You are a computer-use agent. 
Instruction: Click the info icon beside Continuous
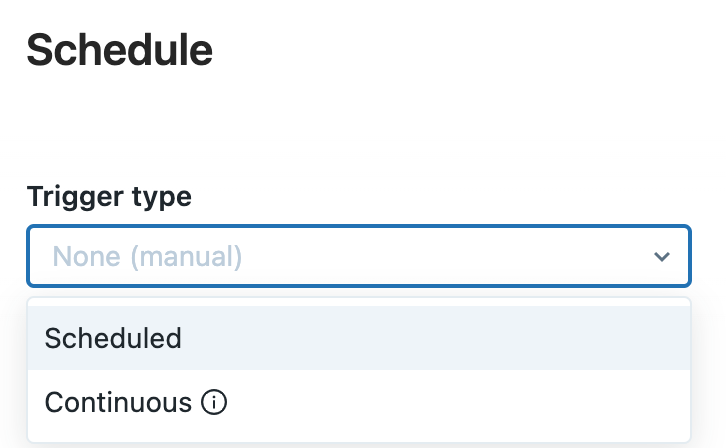click(214, 403)
